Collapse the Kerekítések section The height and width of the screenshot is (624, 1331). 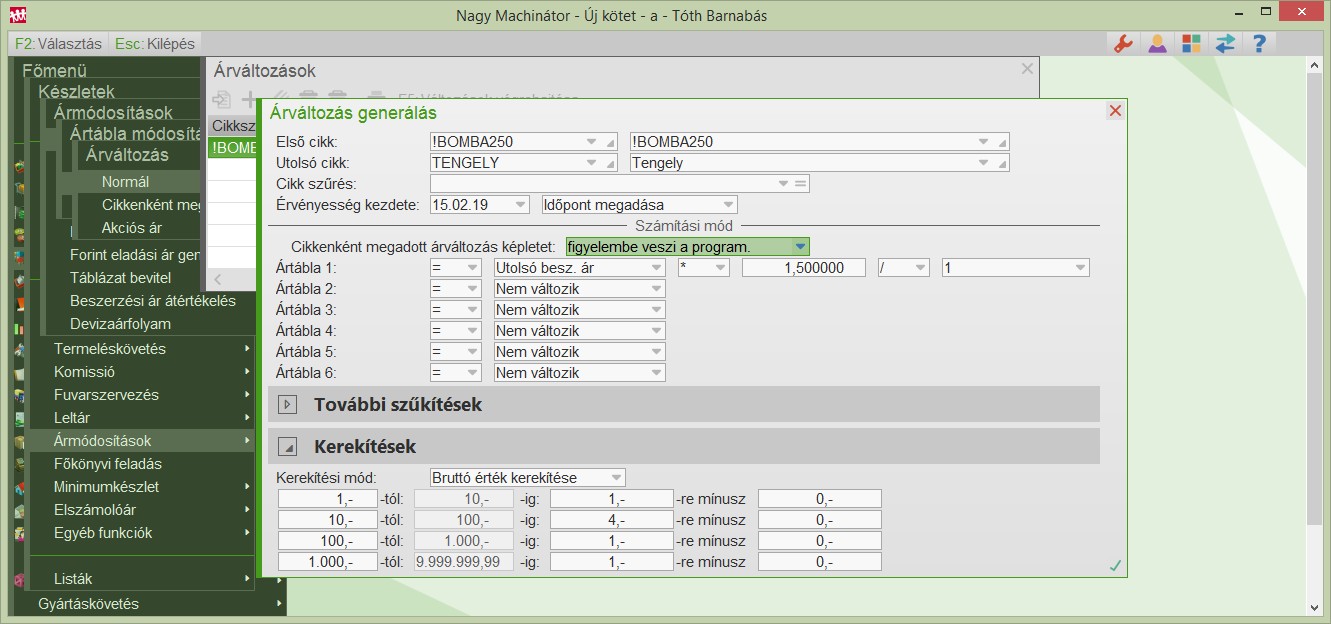click(x=287, y=447)
